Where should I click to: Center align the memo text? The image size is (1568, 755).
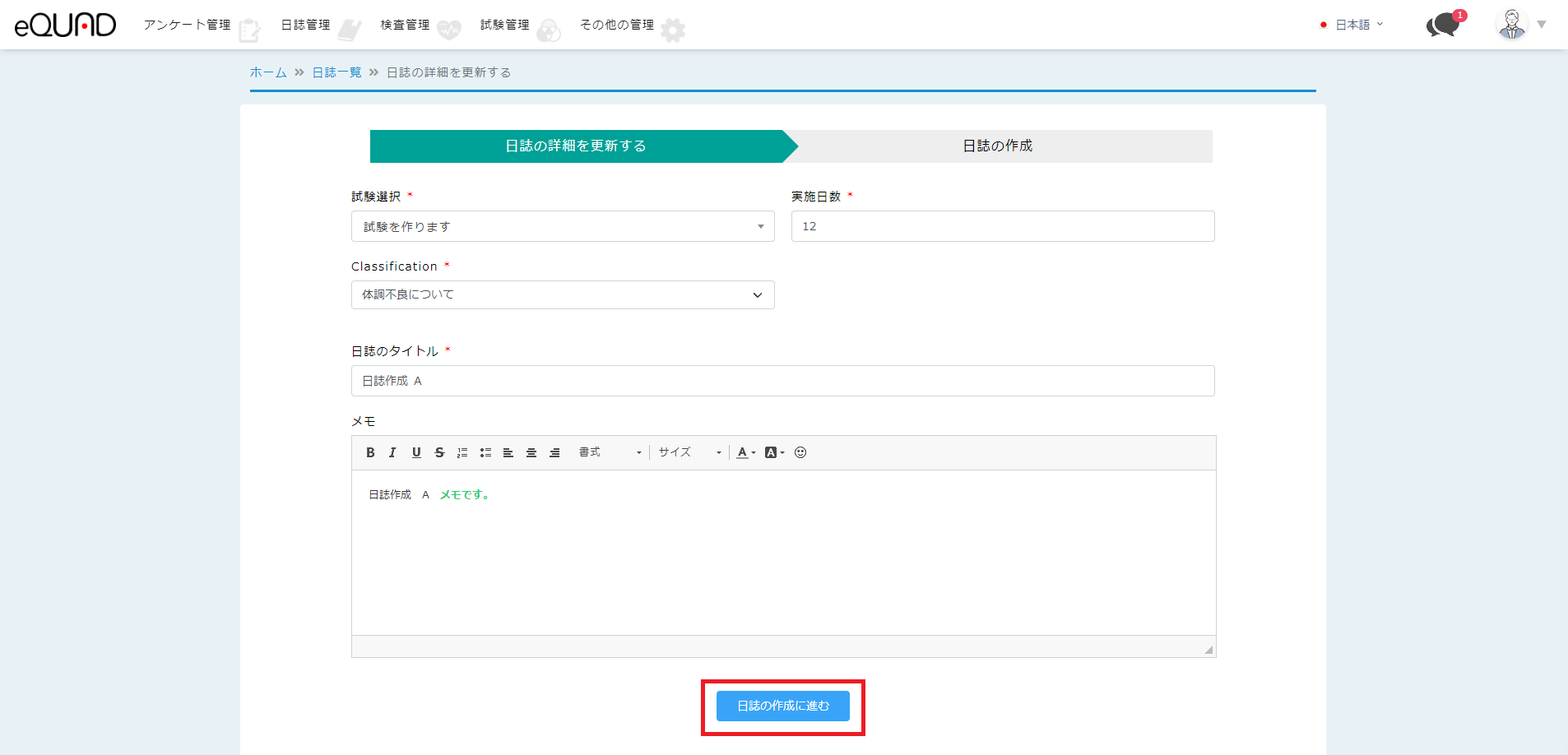pos(531,452)
